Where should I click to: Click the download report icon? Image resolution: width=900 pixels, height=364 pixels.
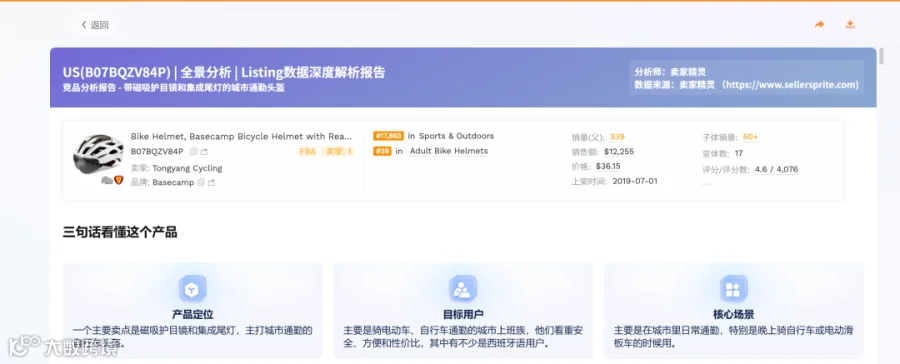pyautogui.click(x=850, y=25)
